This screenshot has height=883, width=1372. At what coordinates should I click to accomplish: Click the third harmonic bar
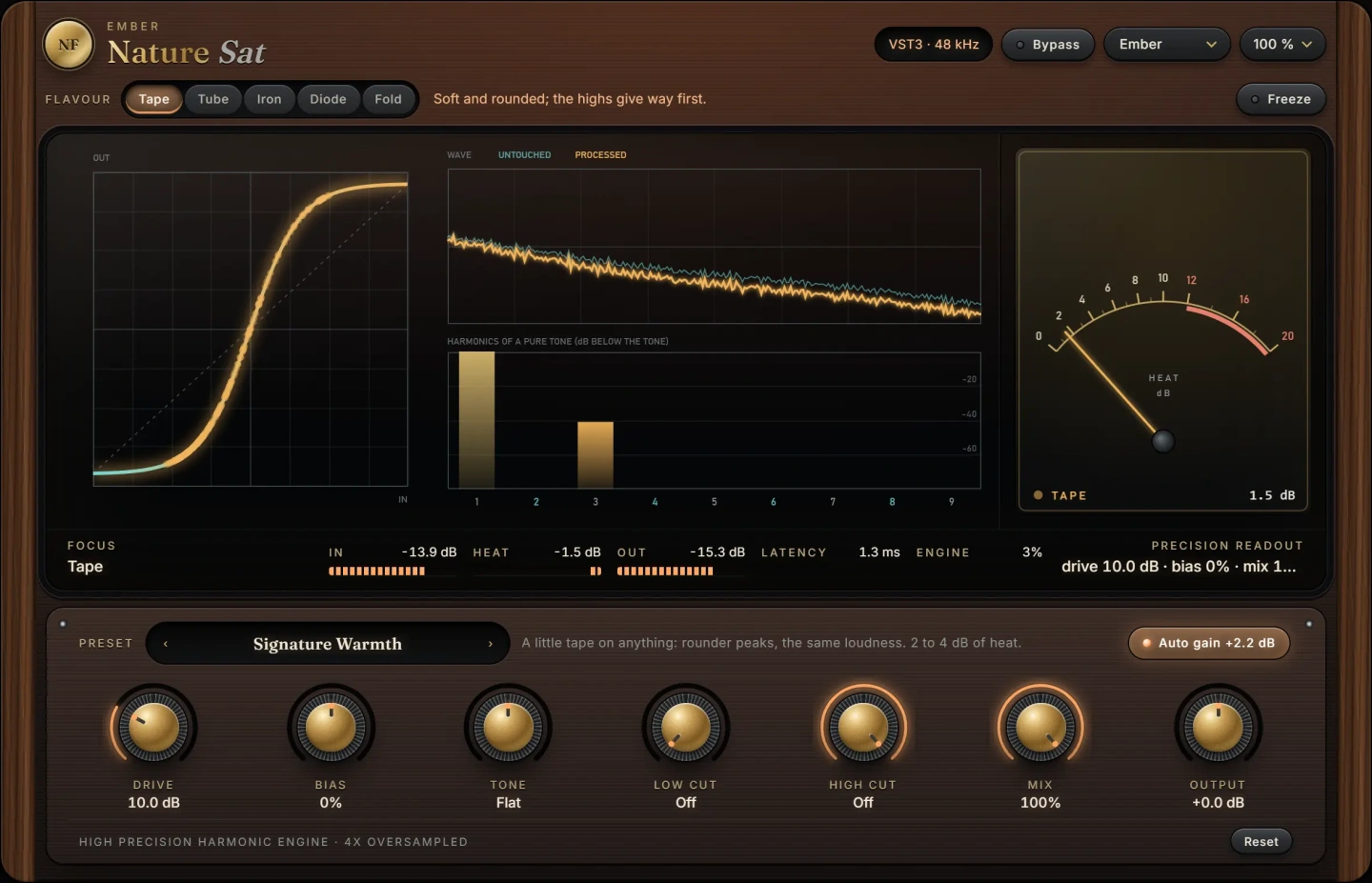pyautogui.click(x=595, y=455)
